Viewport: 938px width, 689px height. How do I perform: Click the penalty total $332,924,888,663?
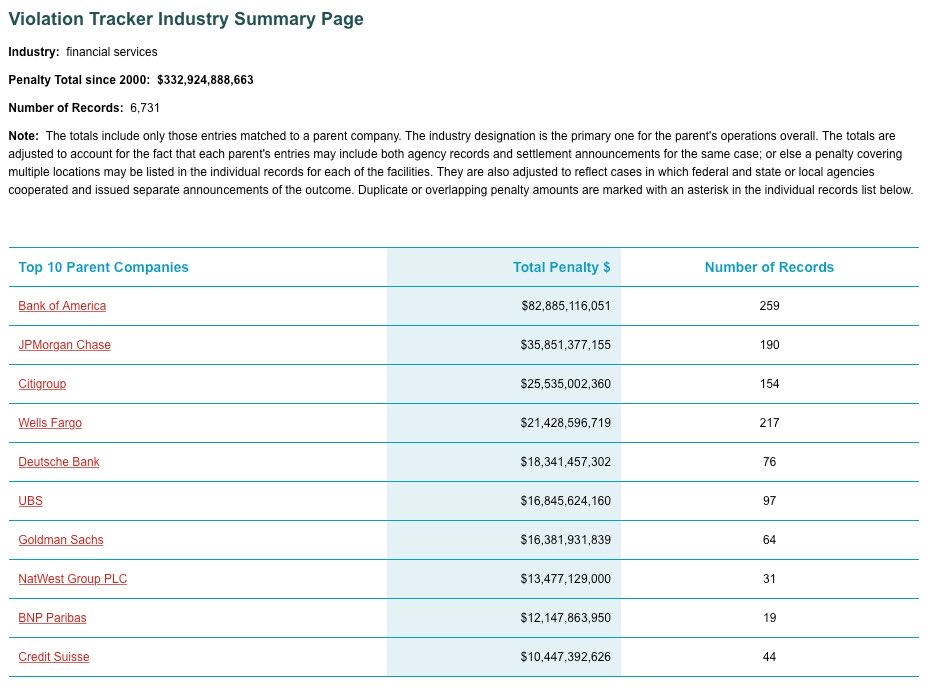tap(205, 80)
